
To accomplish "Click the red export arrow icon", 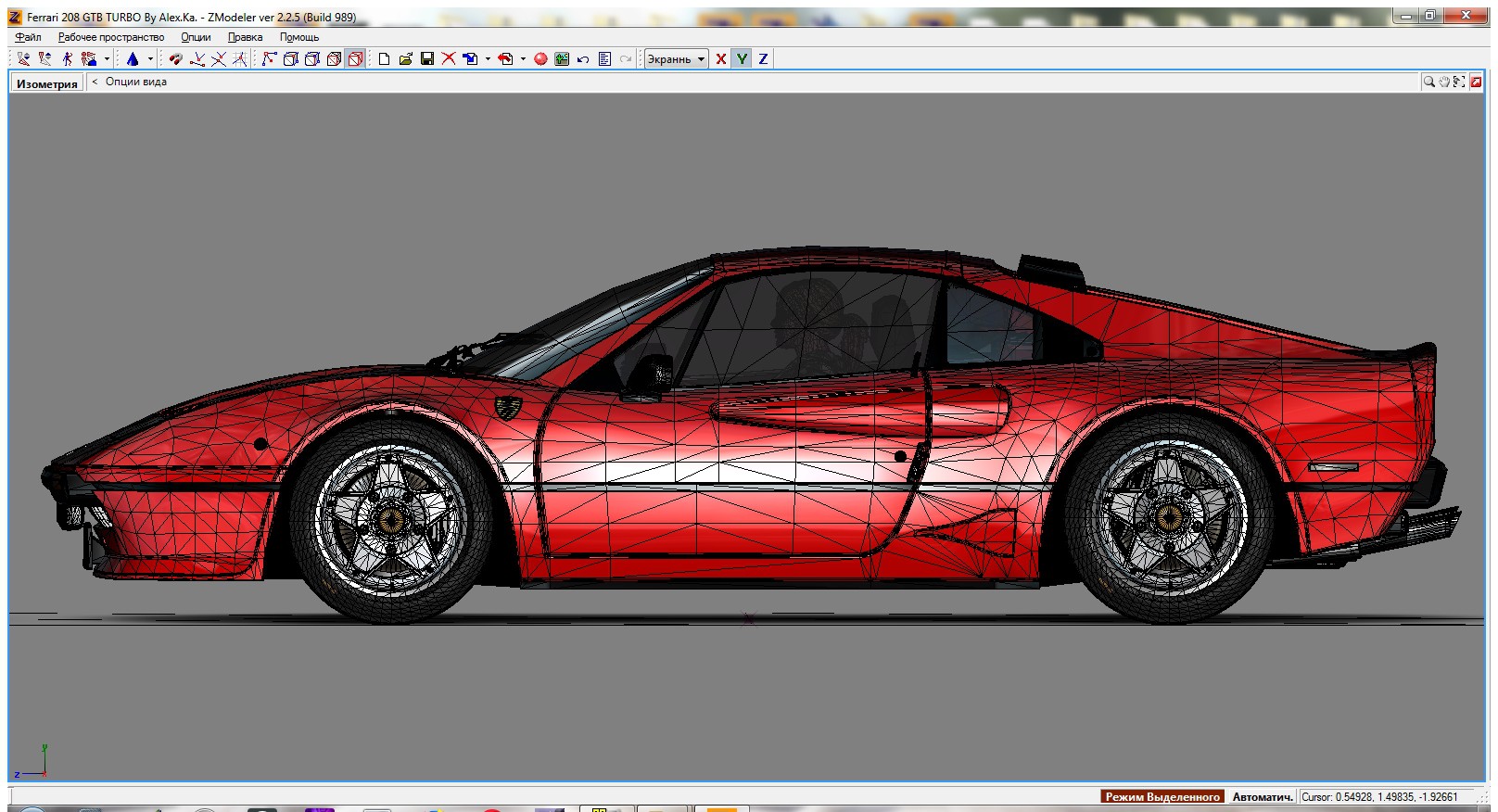I will (x=506, y=59).
